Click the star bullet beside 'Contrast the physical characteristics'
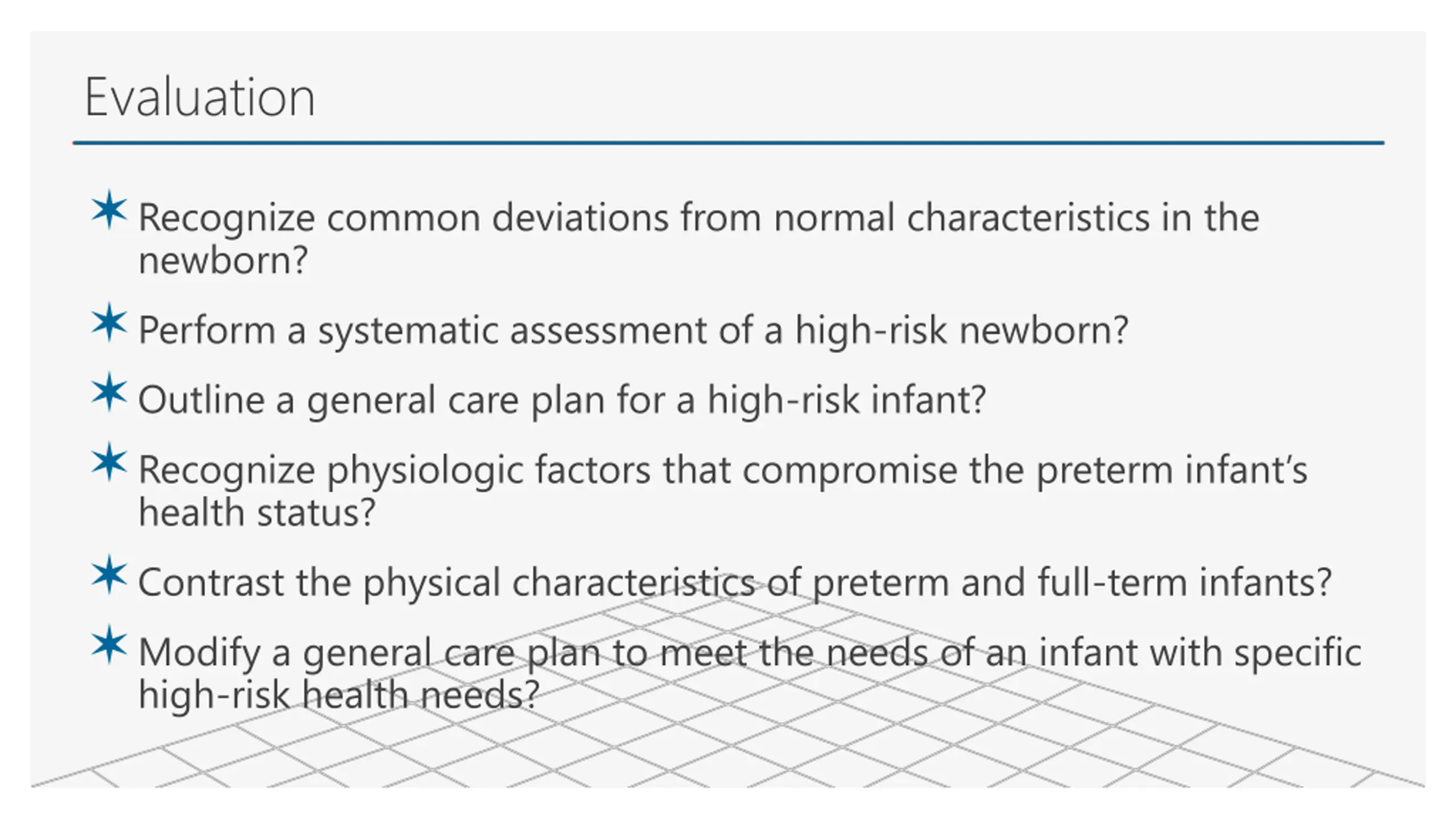The width and height of the screenshot is (1456, 819). [109, 576]
